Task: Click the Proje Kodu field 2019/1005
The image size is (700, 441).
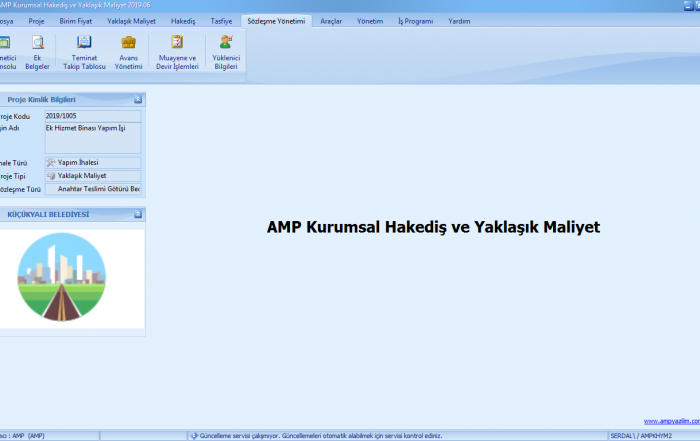Action: pyautogui.click(x=92, y=116)
